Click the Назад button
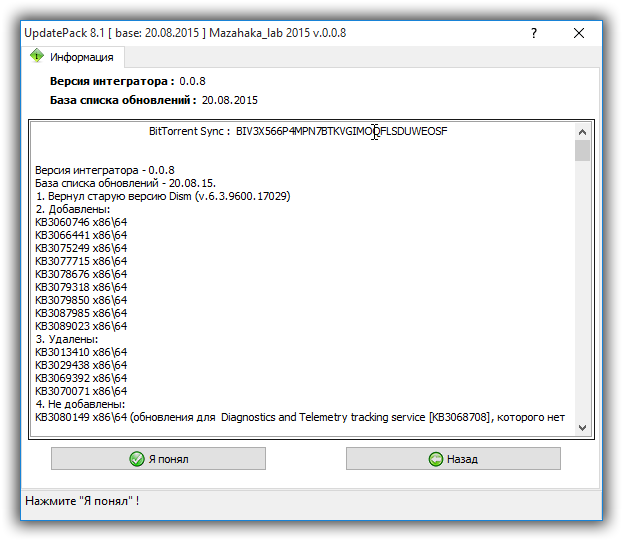The height and width of the screenshot is (541, 623). 453,459
